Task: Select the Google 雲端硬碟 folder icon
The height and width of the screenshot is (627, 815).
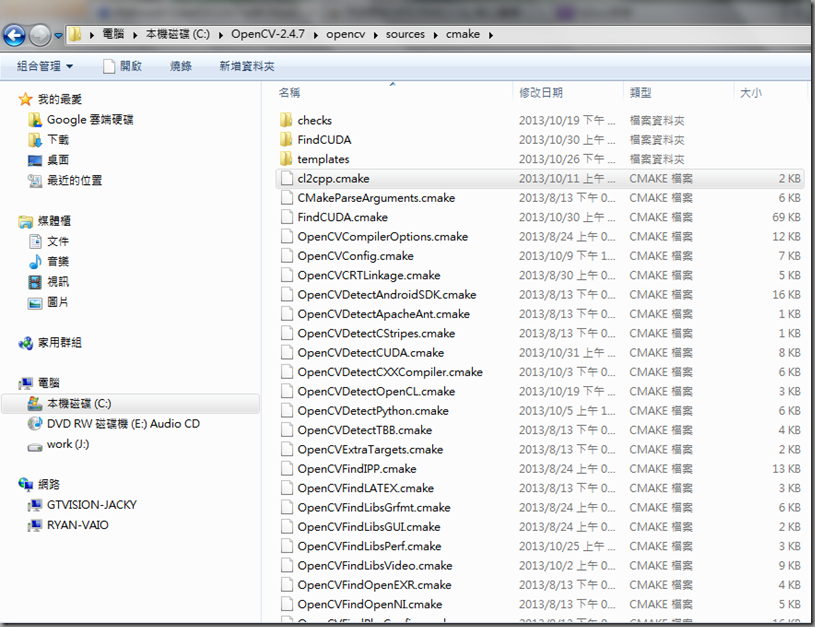Action: 35,120
